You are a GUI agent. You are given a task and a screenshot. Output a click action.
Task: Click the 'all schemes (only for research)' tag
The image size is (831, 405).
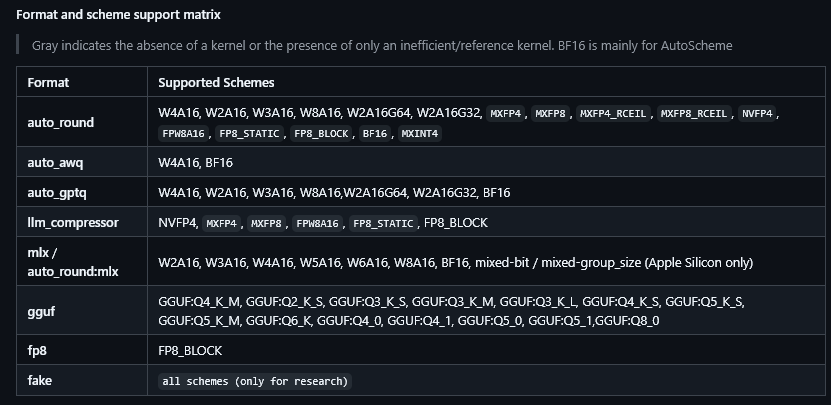[255, 381]
